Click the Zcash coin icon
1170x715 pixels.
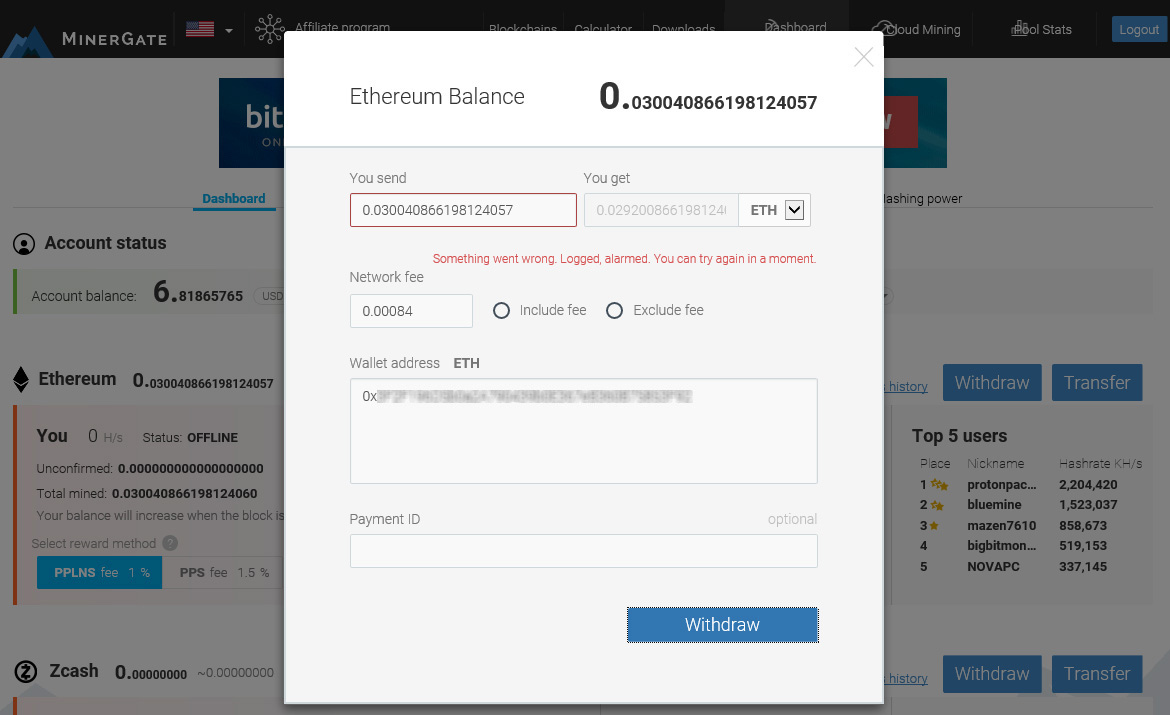point(25,672)
